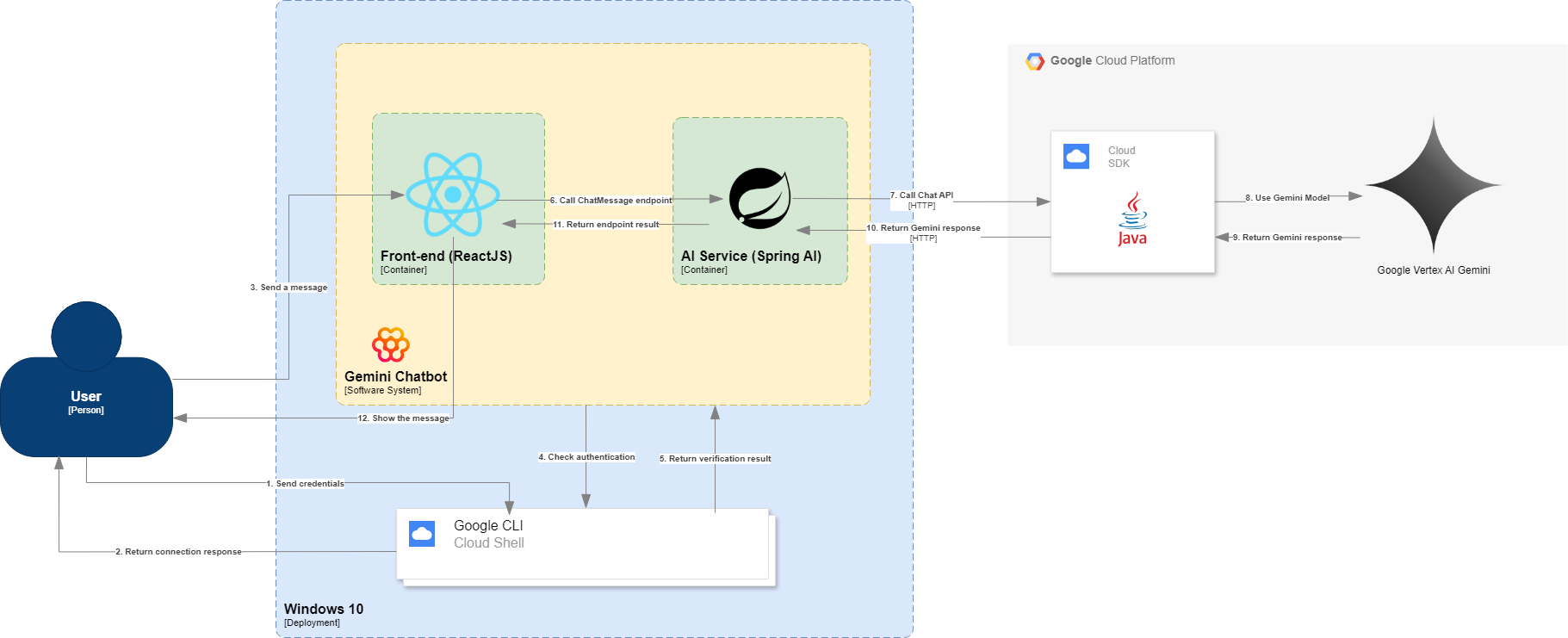Screen dimensions: 1568x638
Task: Click the 'AI Service (Spring AI)' label
Action: [x=751, y=256]
